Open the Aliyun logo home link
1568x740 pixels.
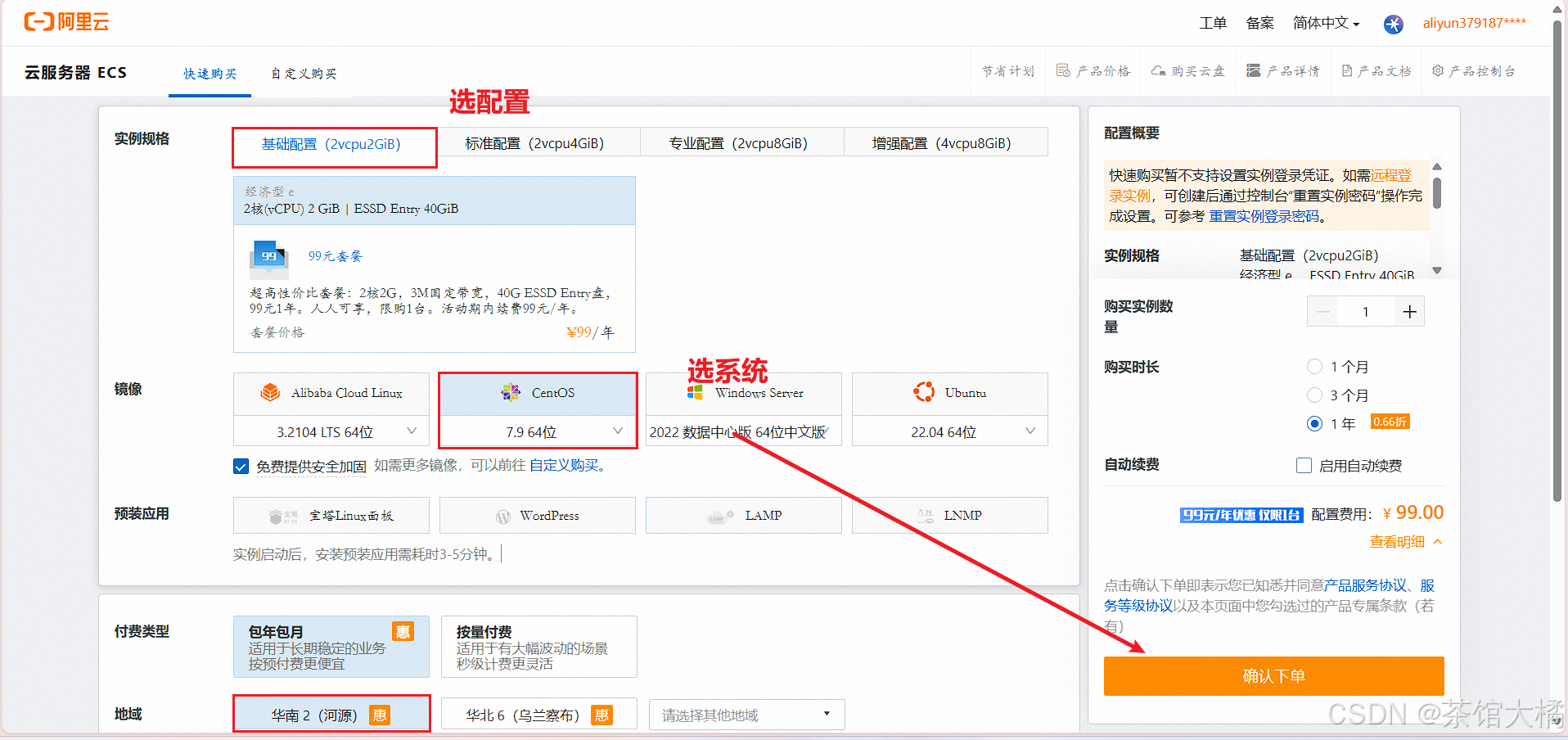click(x=66, y=22)
